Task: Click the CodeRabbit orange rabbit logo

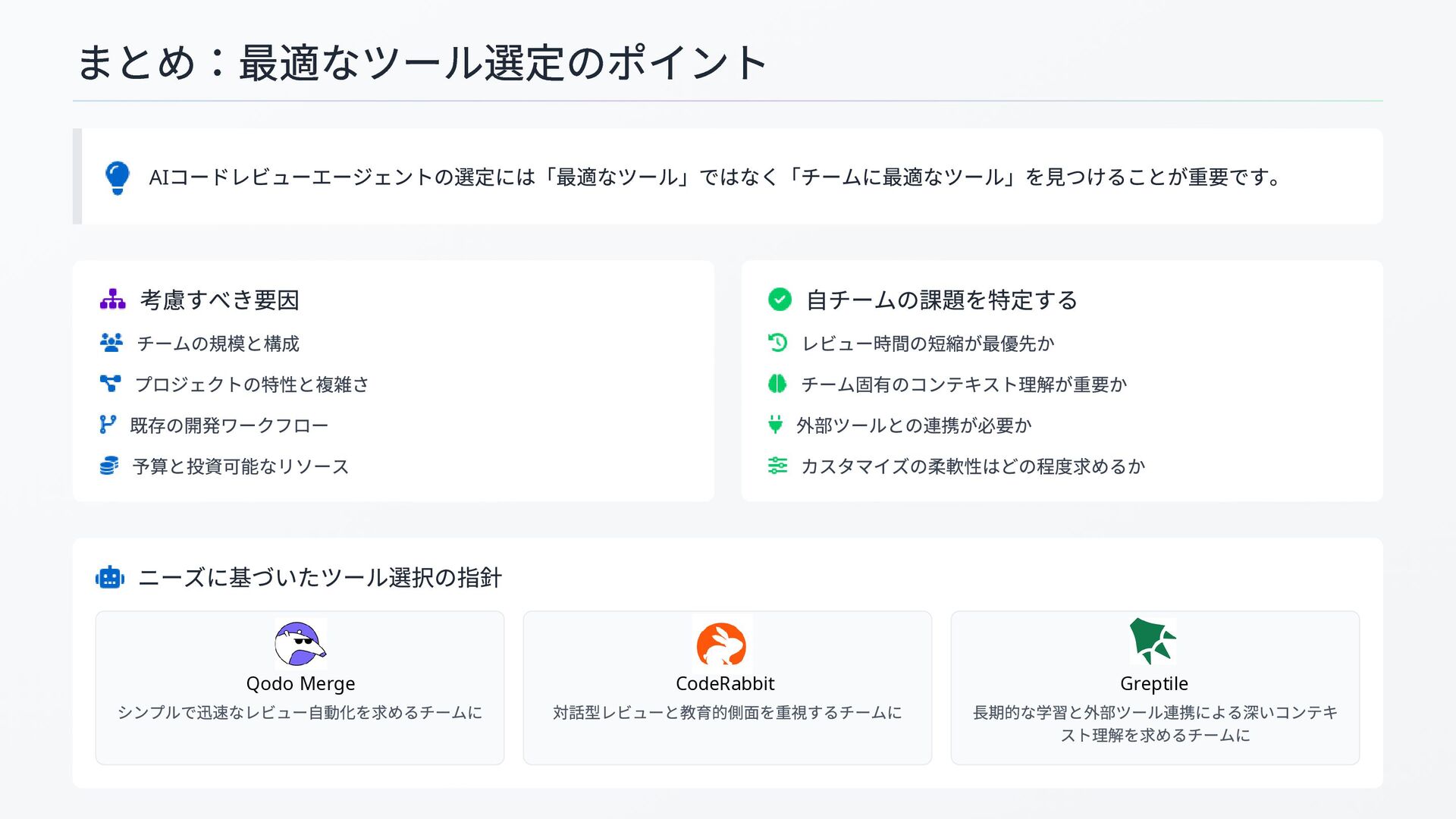Action: pos(721,645)
